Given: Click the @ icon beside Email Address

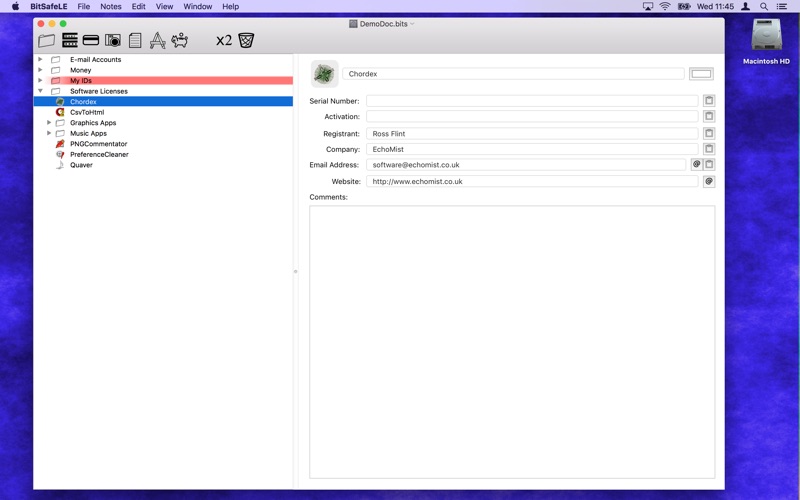Looking at the screenshot, I should [696, 164].
